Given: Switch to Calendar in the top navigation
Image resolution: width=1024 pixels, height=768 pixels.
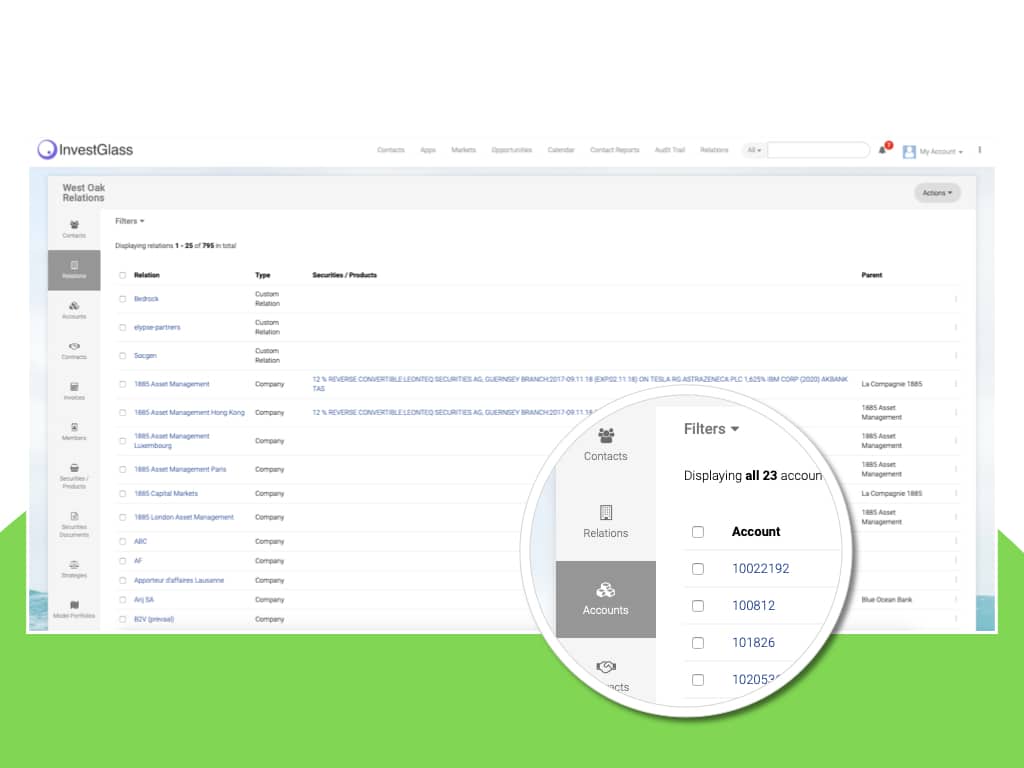Looking at the screenshot, I should click(561, 150).
